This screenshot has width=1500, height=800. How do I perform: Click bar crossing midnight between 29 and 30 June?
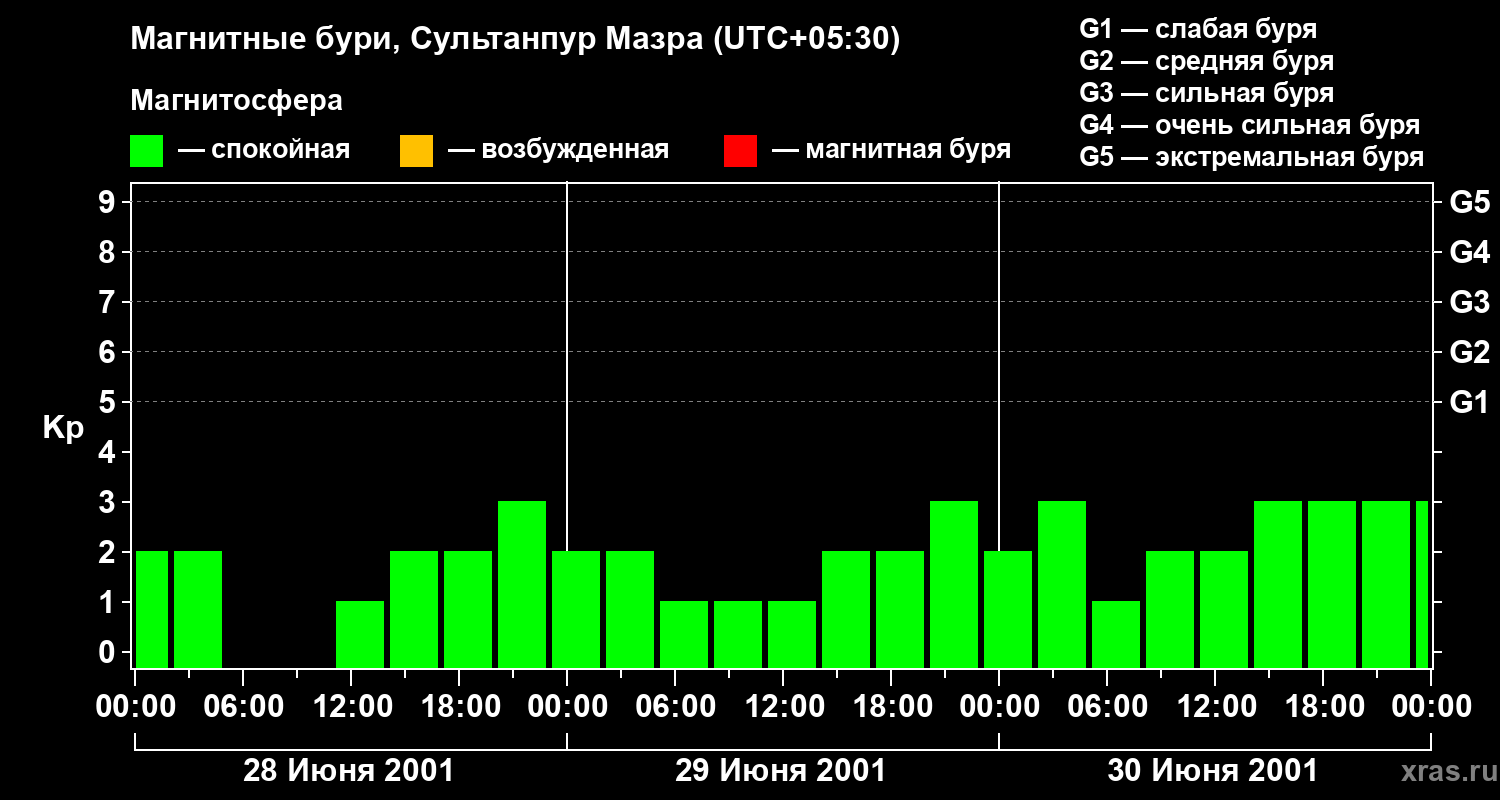(x=1008, y=609)
